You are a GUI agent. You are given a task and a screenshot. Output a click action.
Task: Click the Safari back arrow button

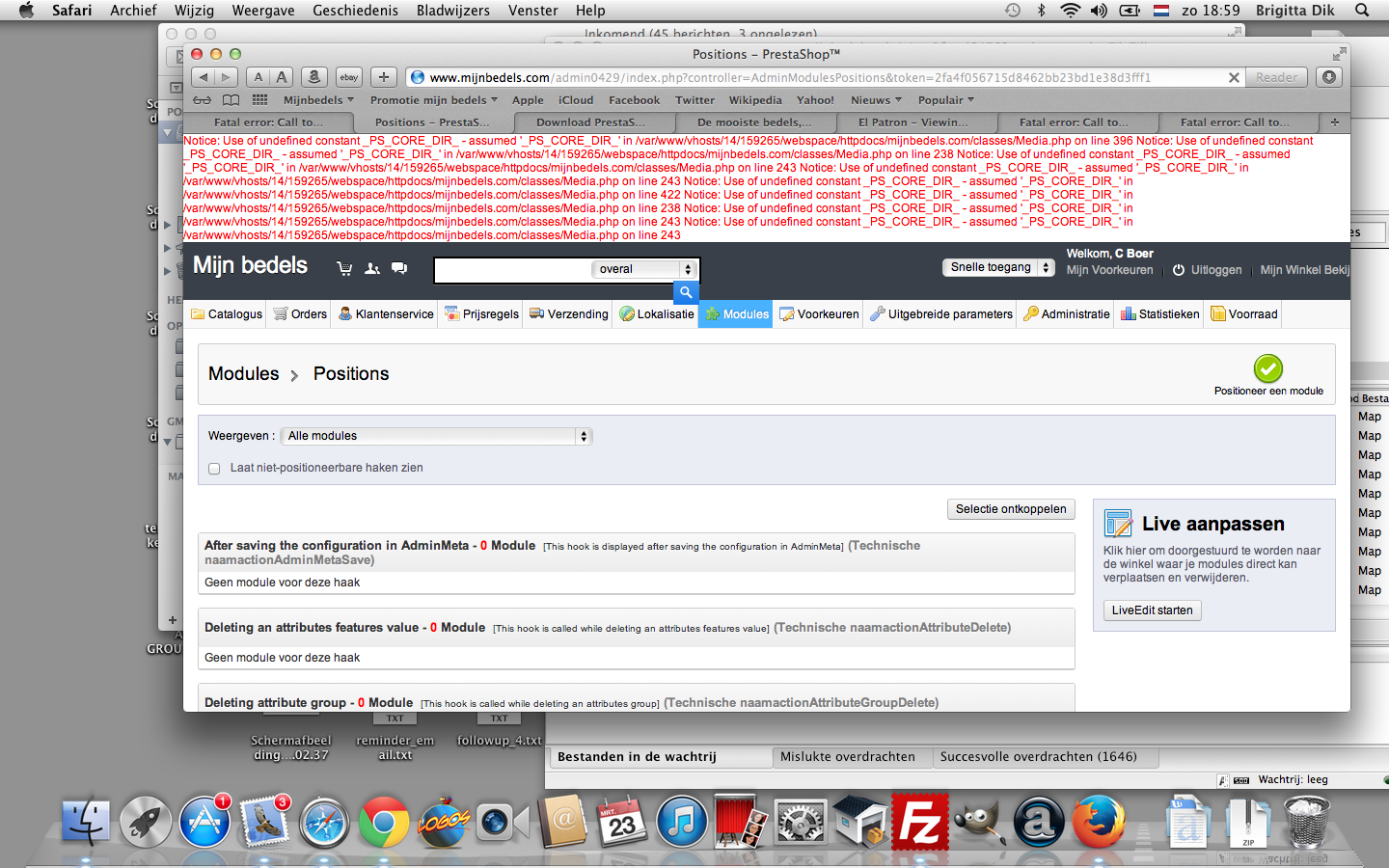pos(204,77)
